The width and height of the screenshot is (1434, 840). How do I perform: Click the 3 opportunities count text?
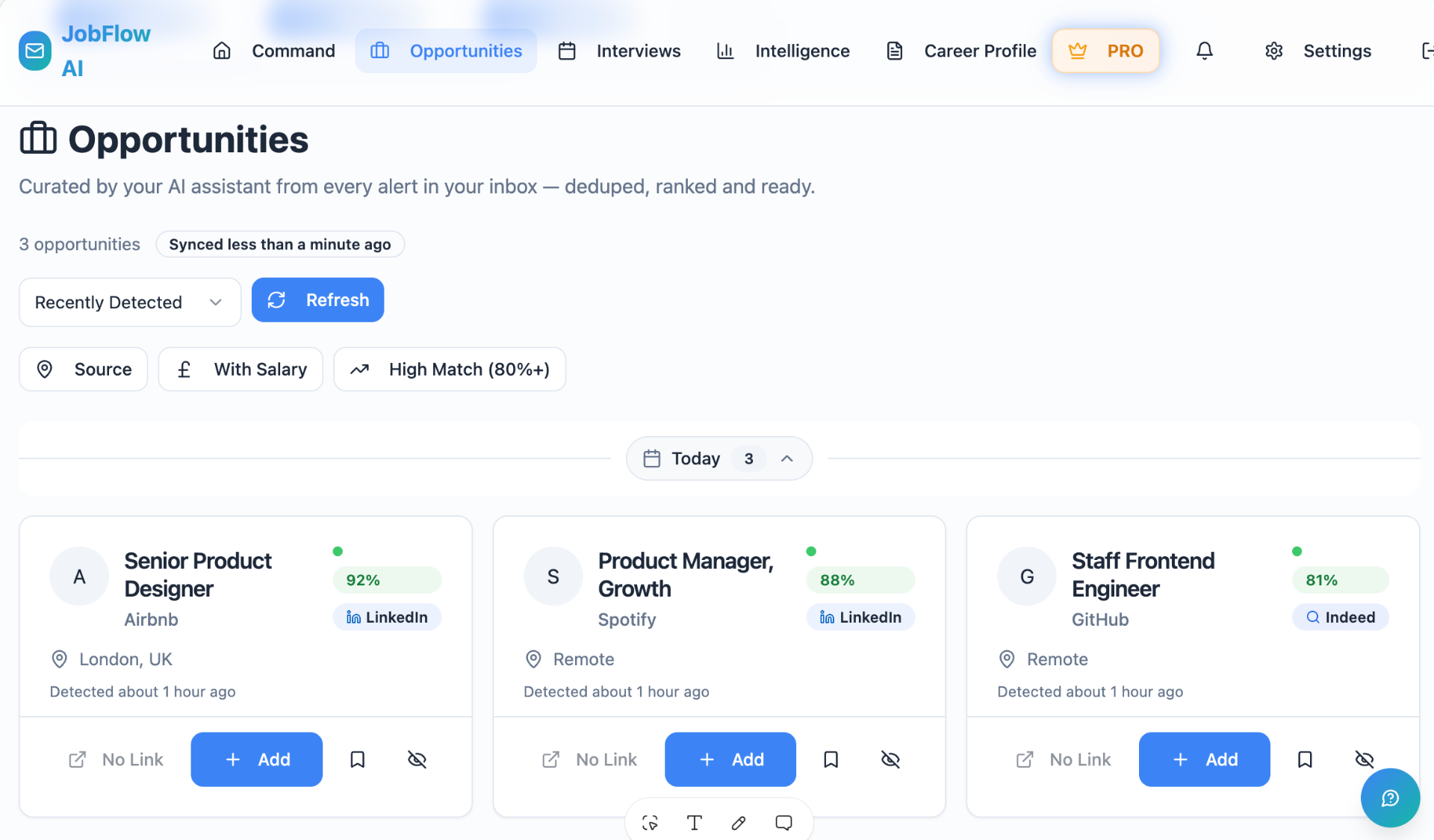point(79,244)
